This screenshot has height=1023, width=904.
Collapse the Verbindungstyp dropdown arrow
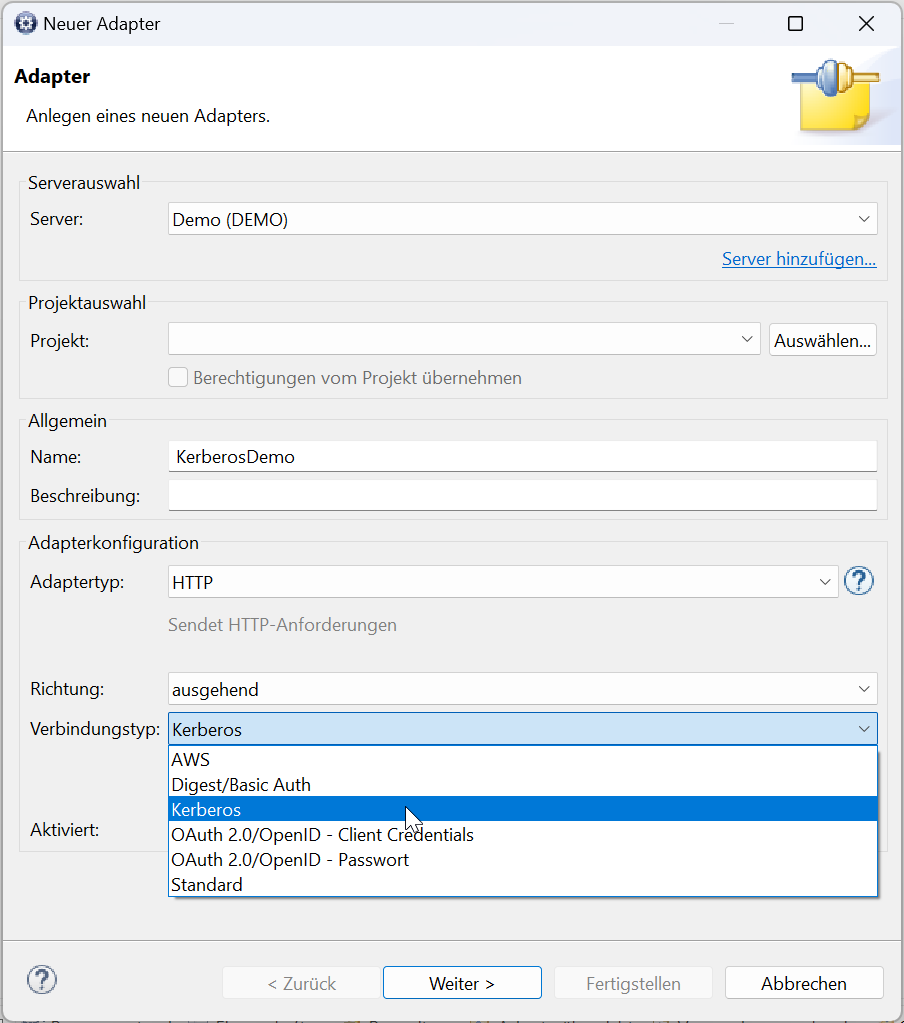coord(864,729)
